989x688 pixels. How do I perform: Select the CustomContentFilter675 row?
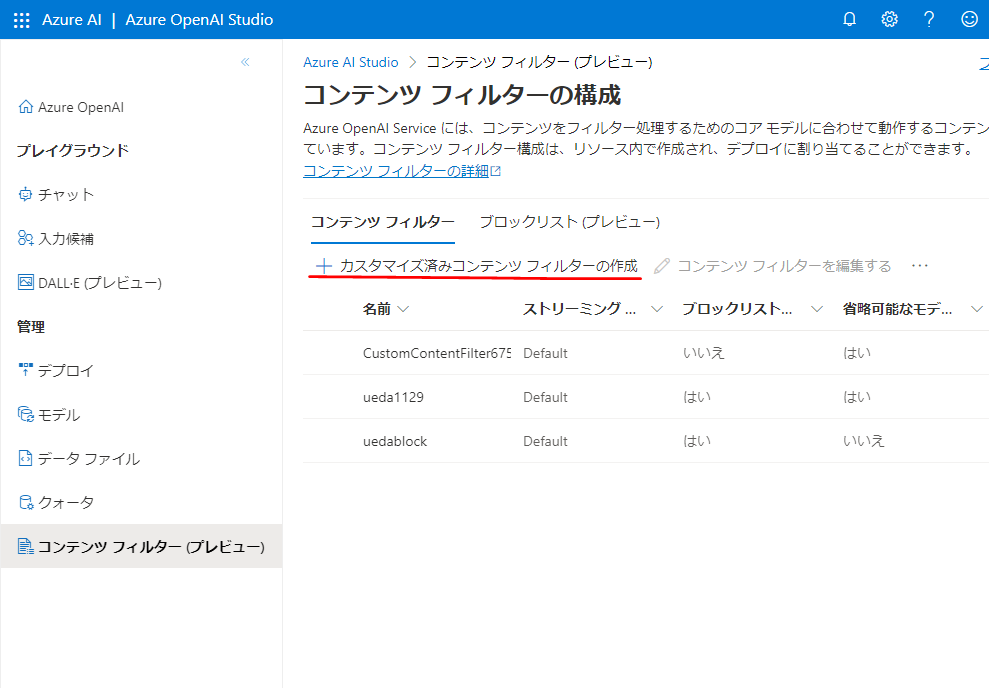point(646,353)
